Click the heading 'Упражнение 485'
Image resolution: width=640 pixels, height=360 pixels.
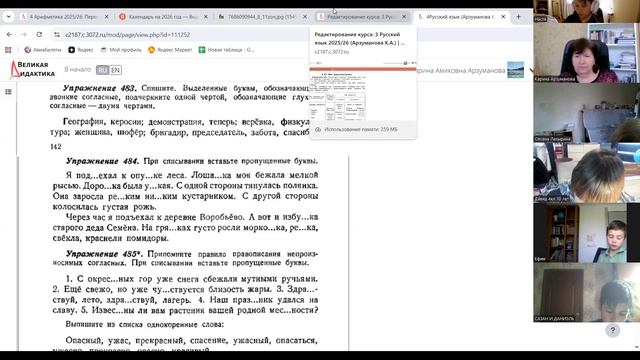105,254
